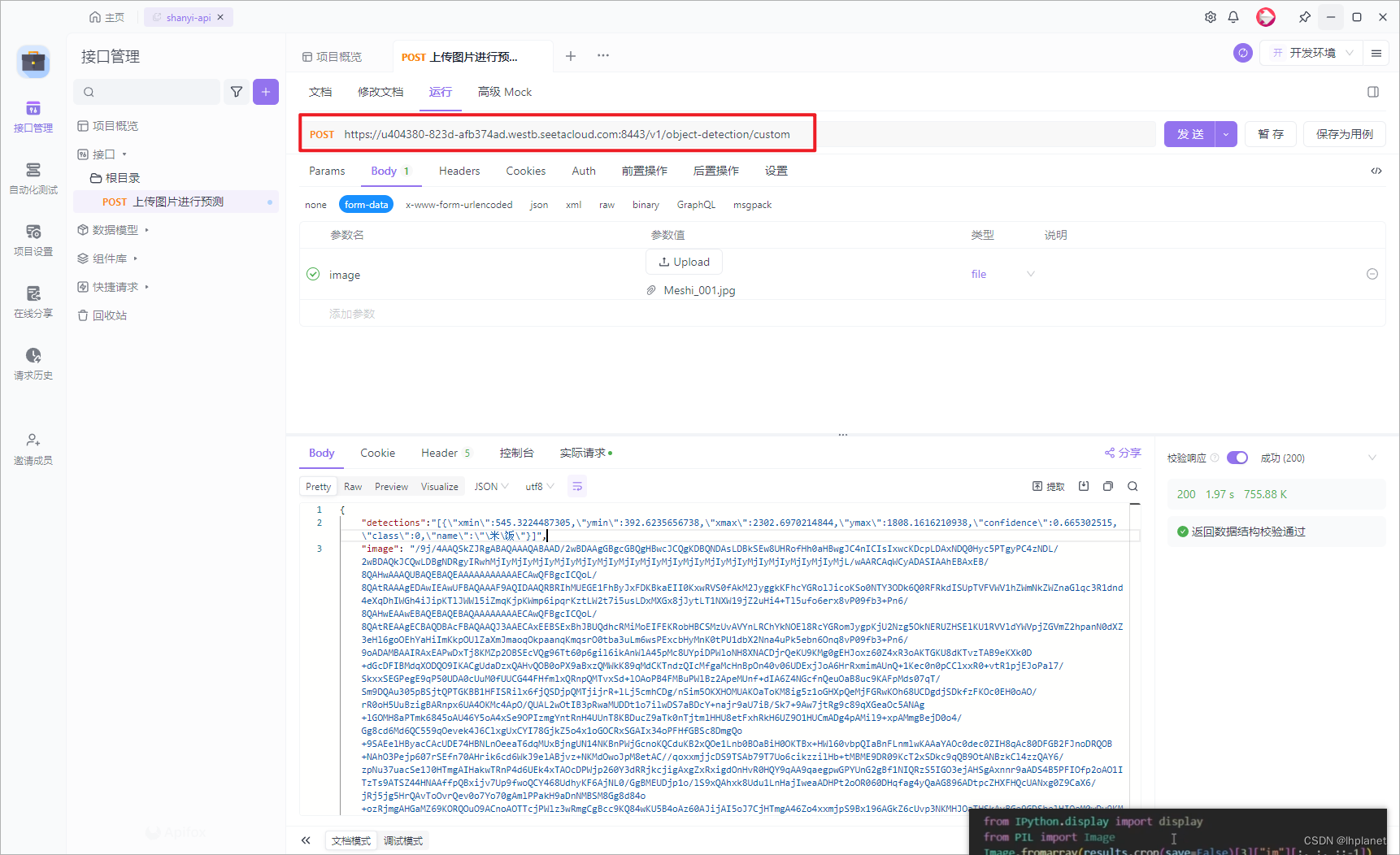Open the hamburger menu icon
The height and width of the screenshot is (855, 1400).
tap(1376, 53)
